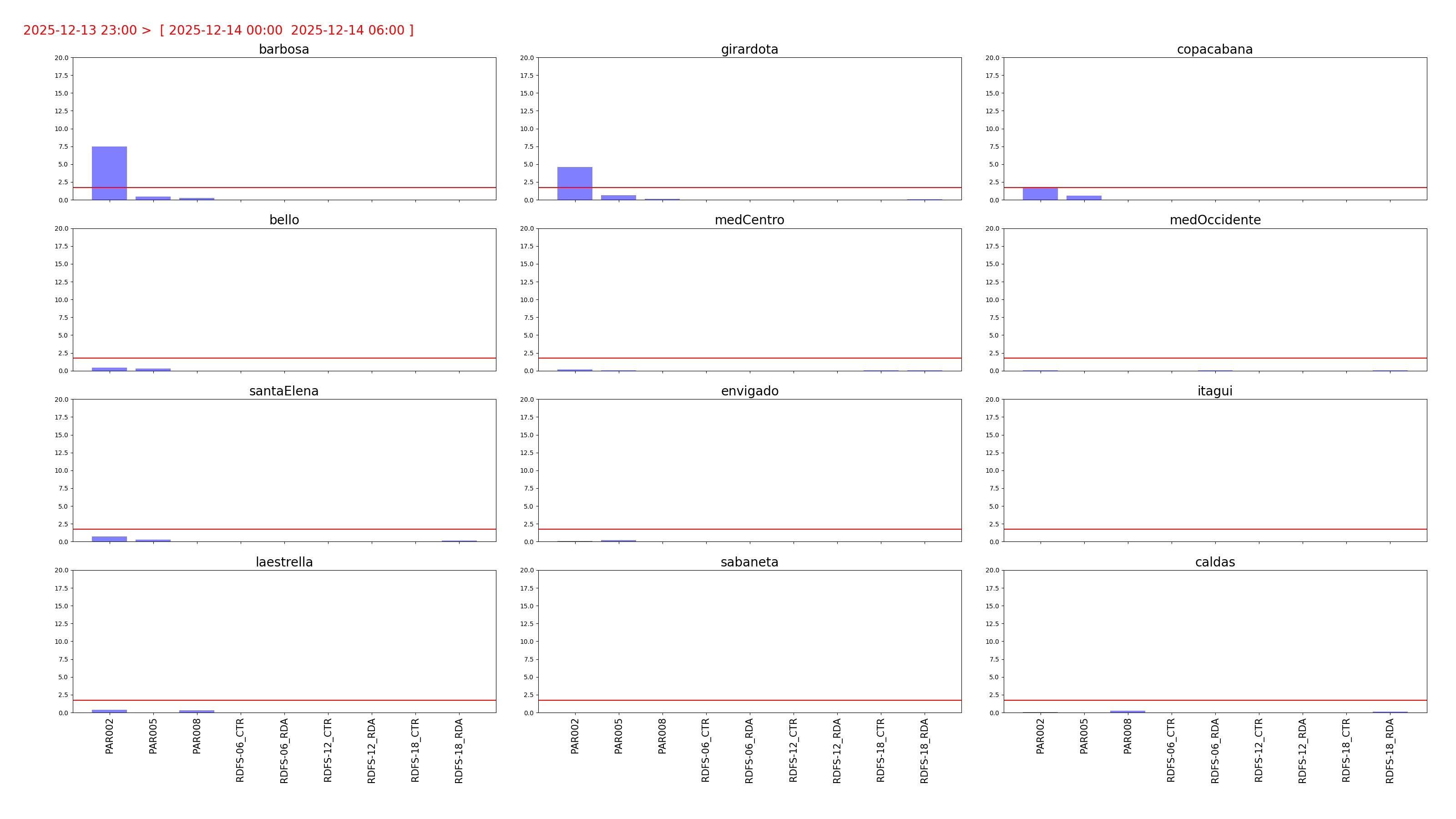1456x819 pixels.
Task: Click the santaElena chart title
Action: [x=284, y=391]
